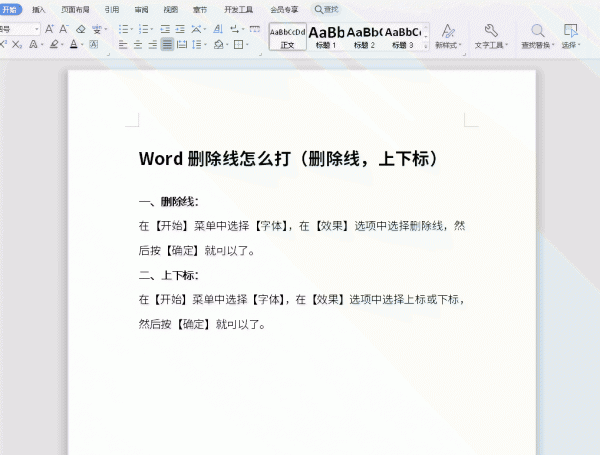600x455 pixels.
Task: Switch to the 插入 tab
Action: pos(38,10)
